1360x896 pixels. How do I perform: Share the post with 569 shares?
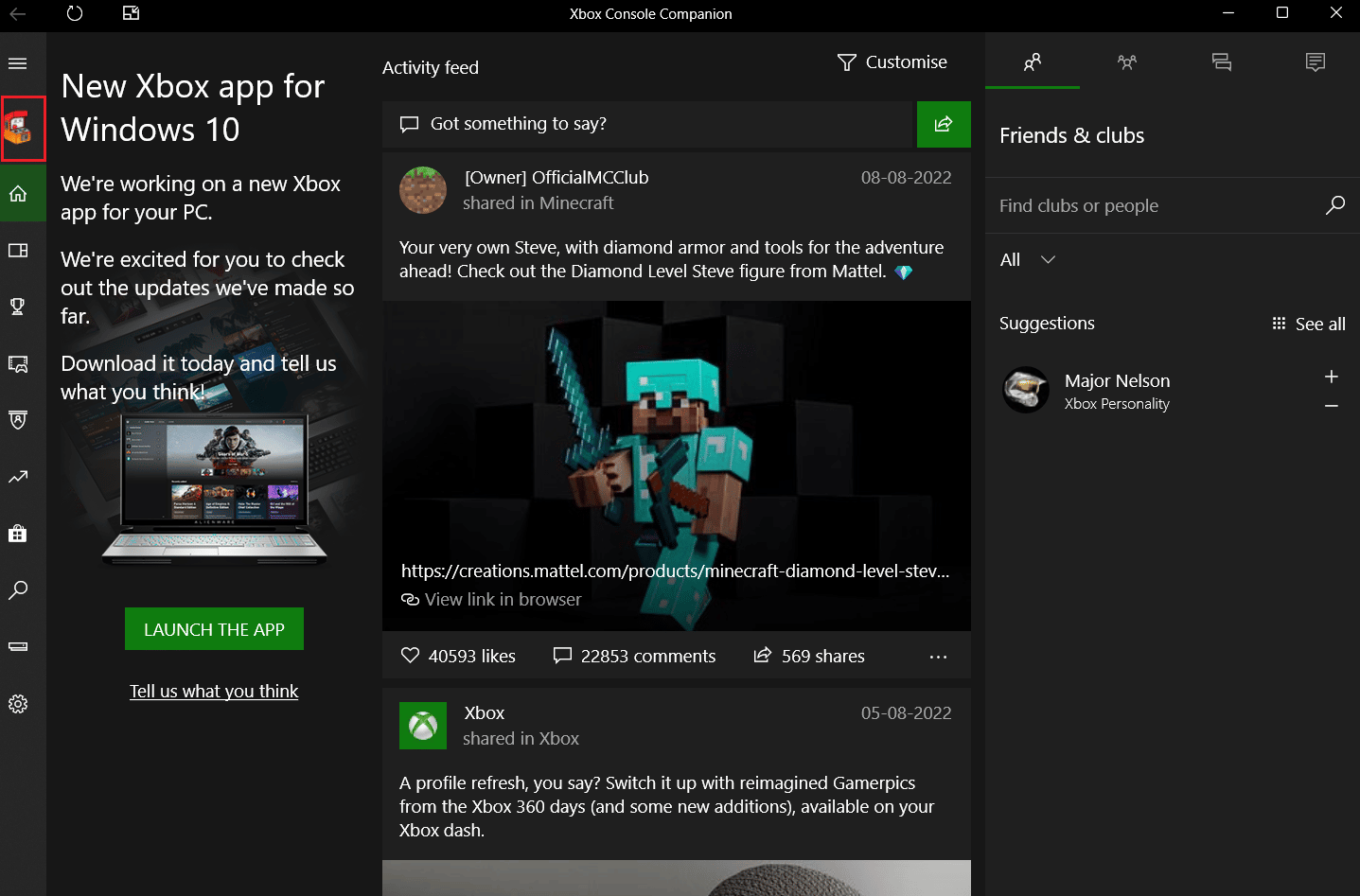coord(809,656)
